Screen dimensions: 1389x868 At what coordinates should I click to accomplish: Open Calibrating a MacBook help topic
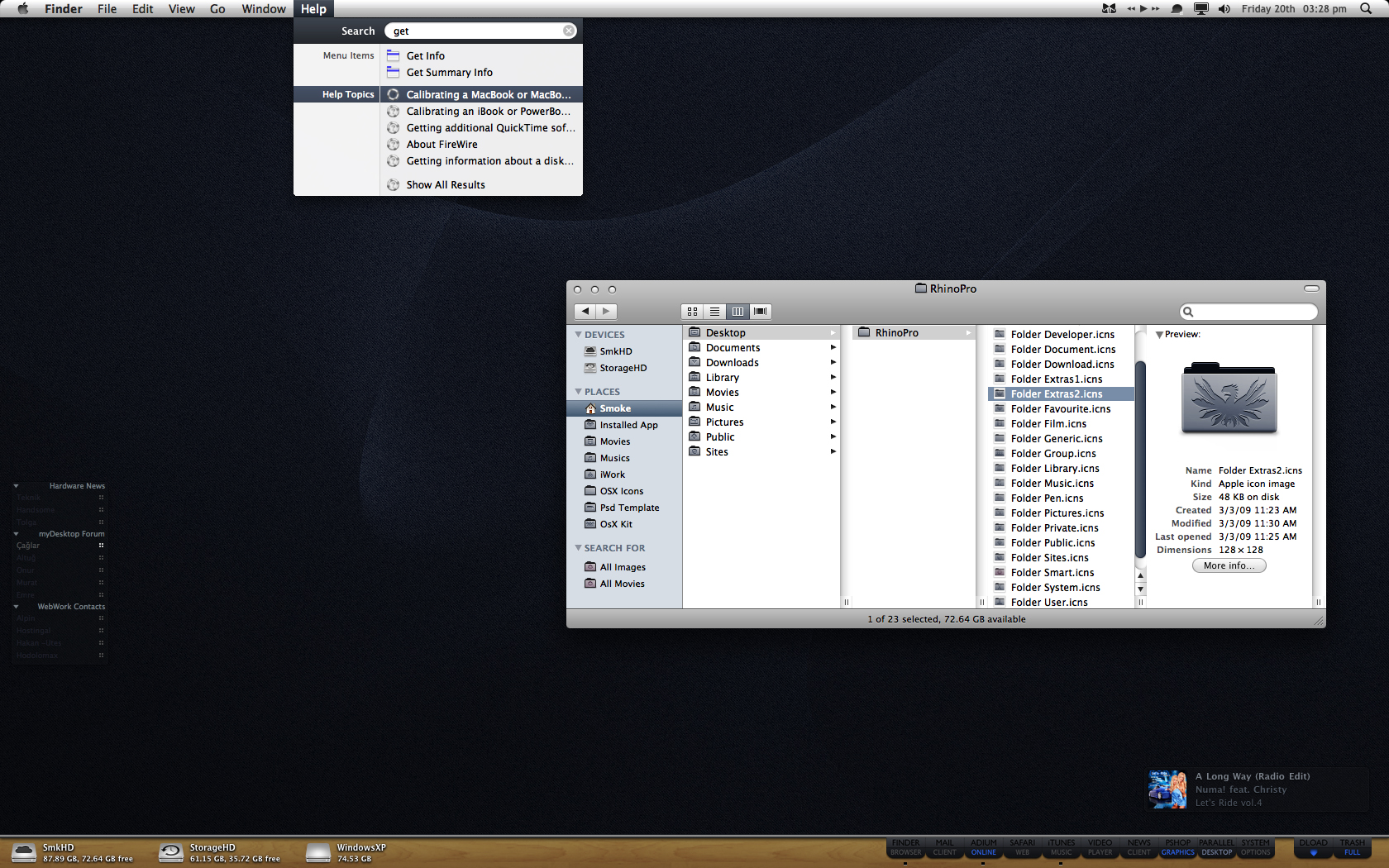(481, 95)
